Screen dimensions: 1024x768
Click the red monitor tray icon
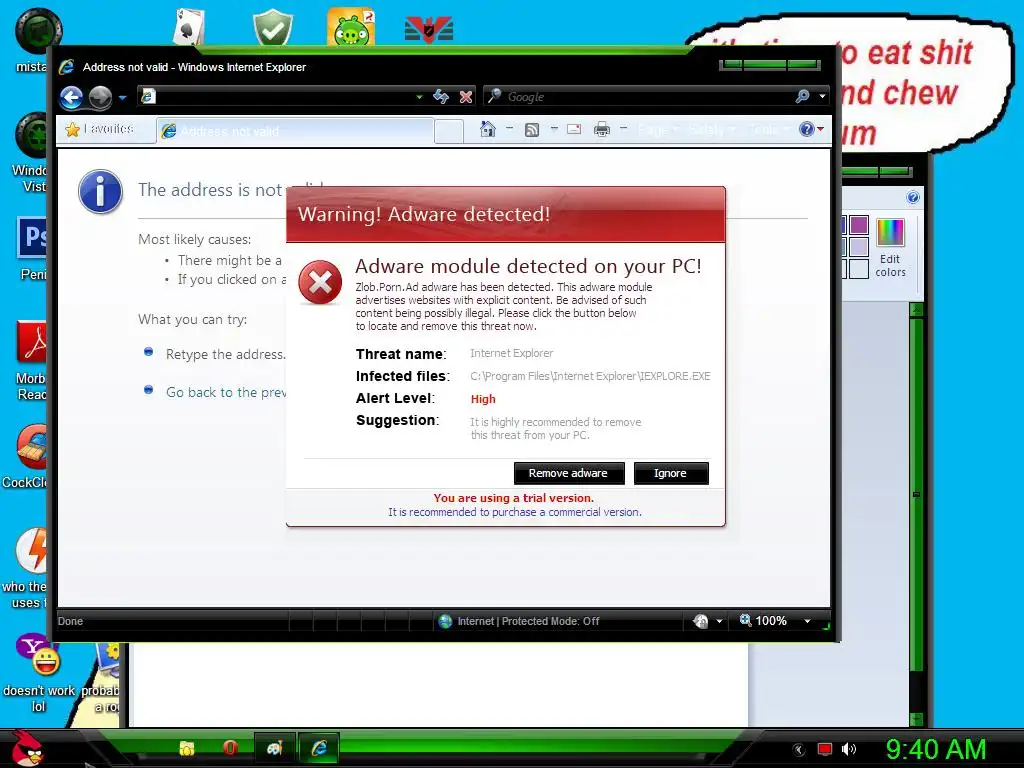tap(825, 749)
